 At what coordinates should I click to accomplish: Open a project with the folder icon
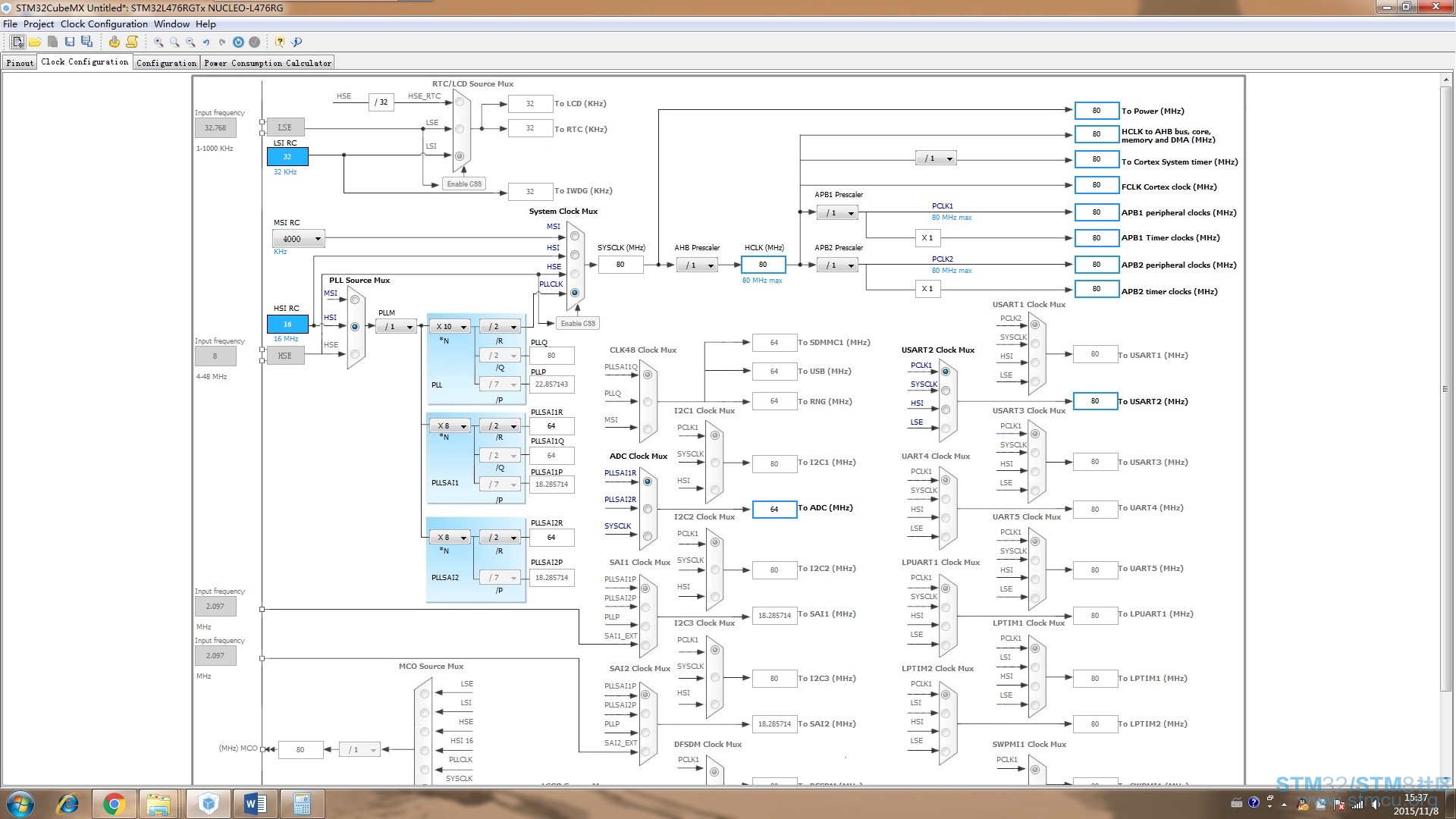35,42
